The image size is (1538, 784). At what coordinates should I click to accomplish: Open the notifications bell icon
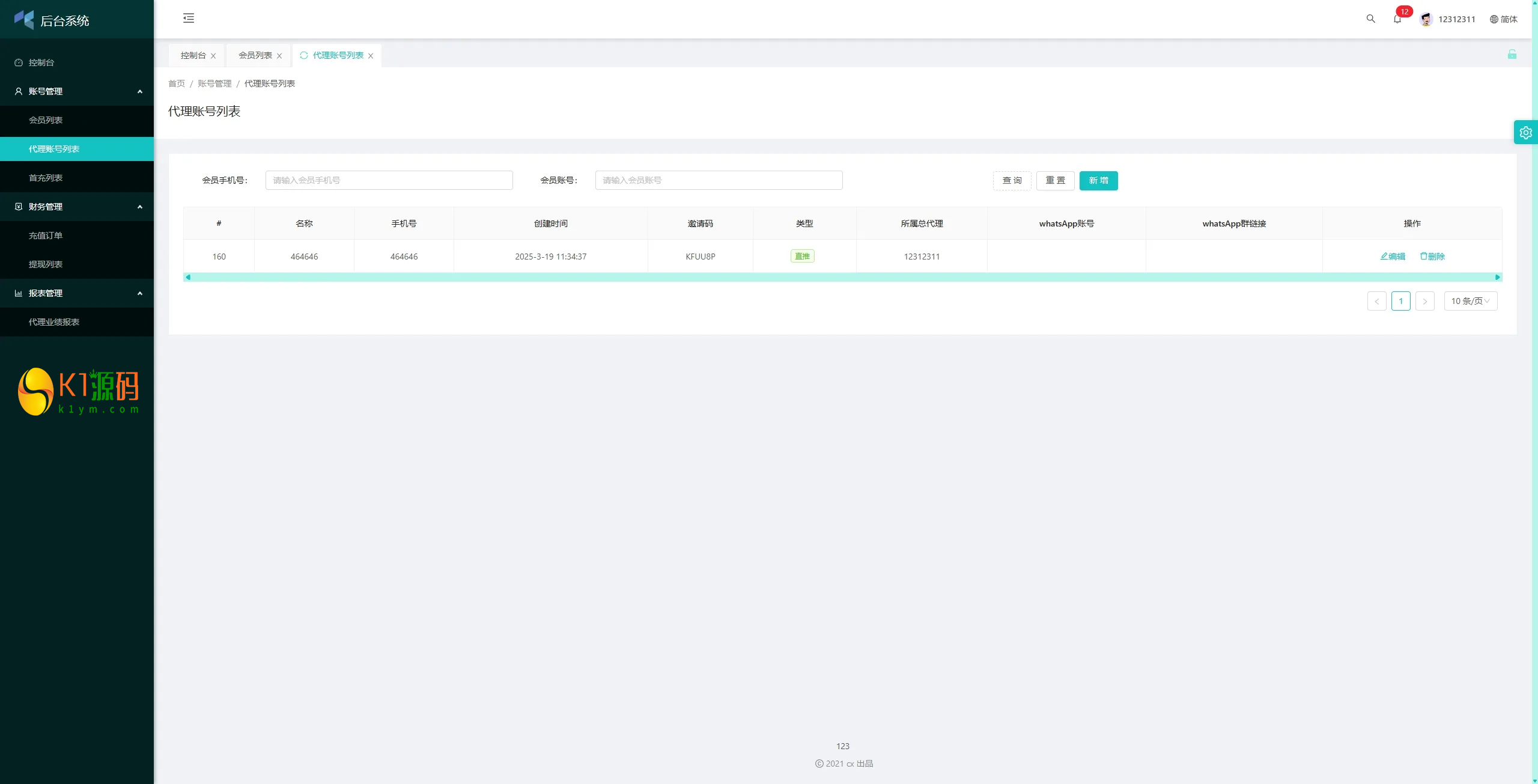coord(1397,19)
